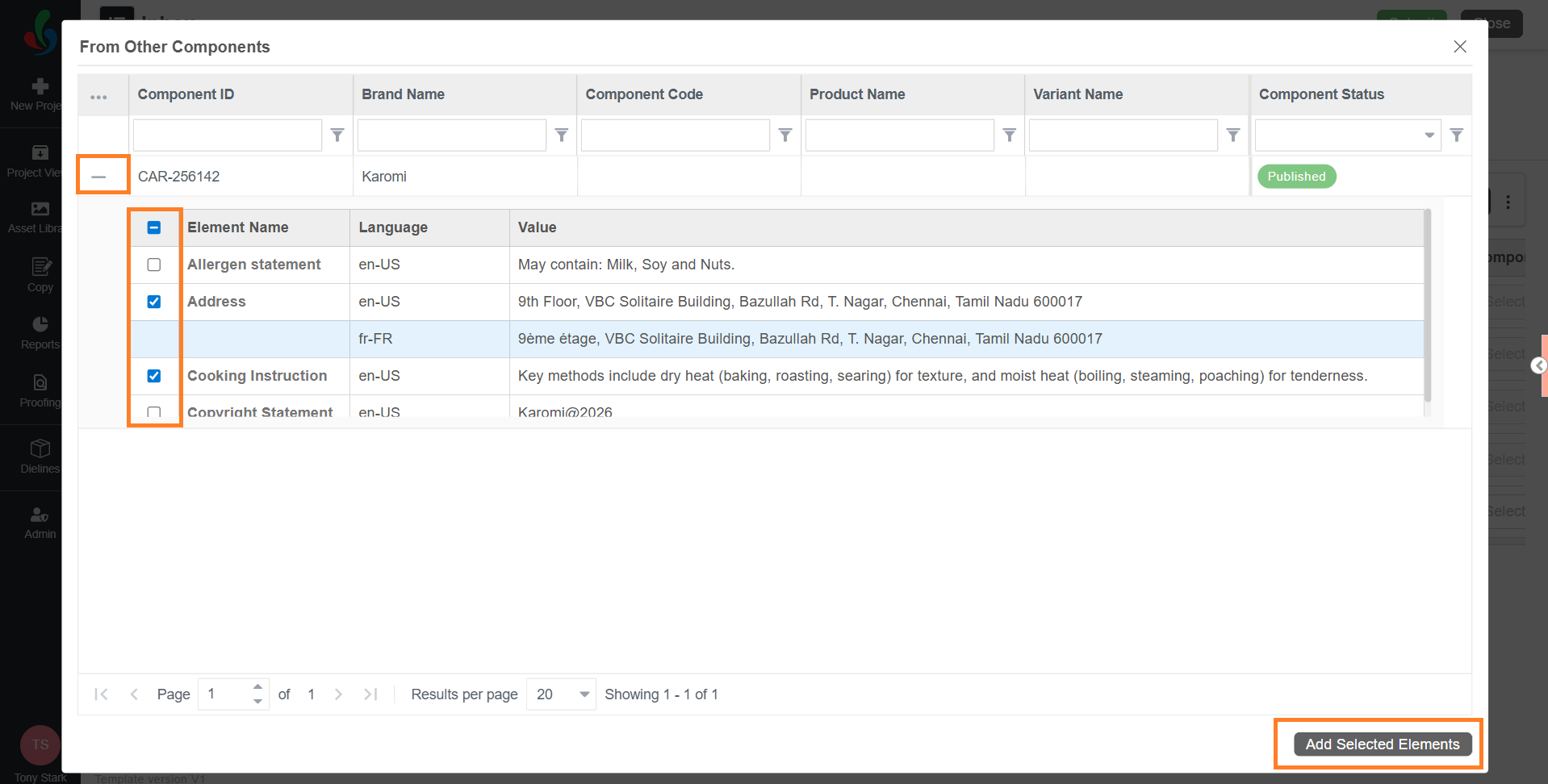Open the Component Status filter funnel icon
This screenshot has height=784, width=1548.
point(1456,136)
